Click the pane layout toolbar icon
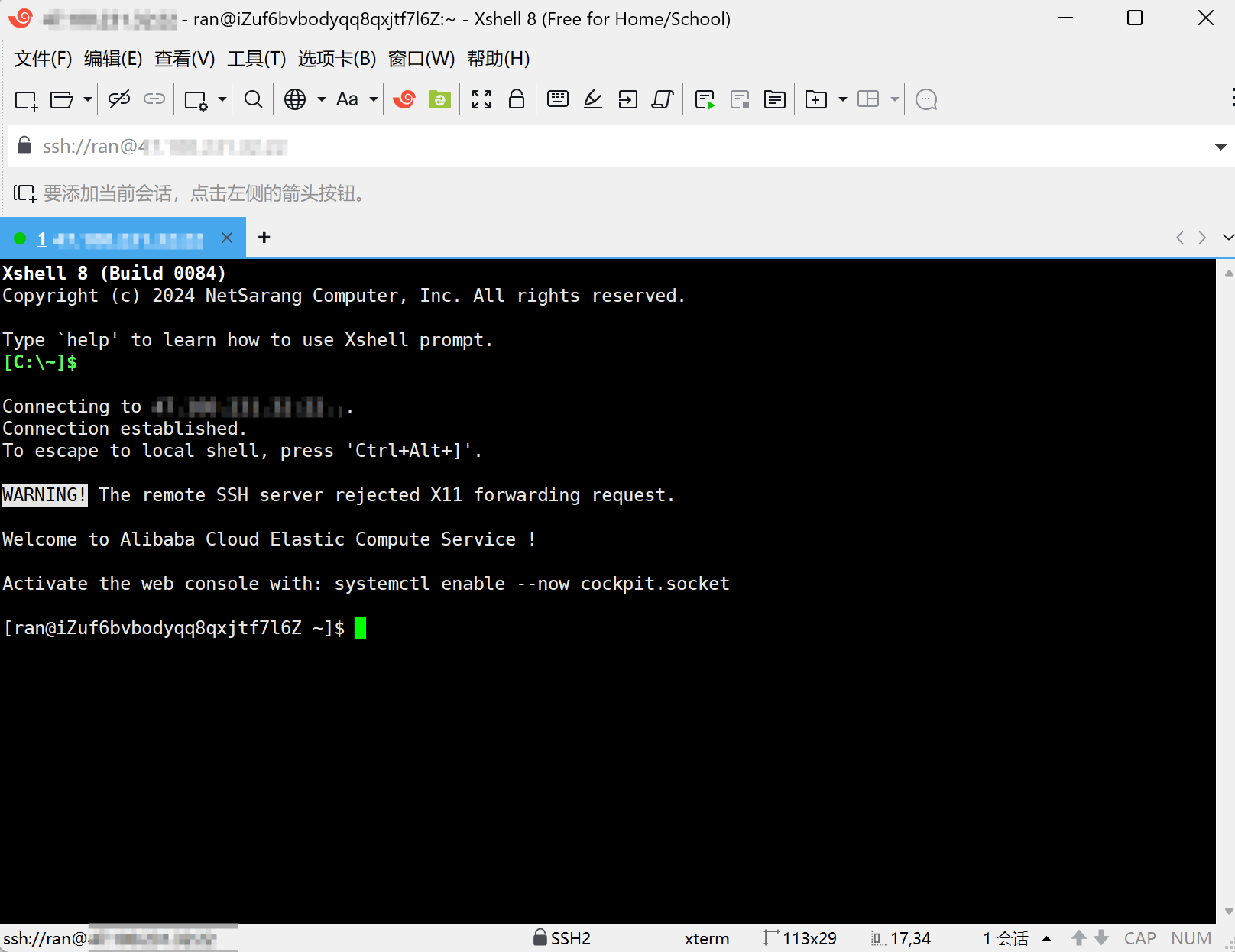The height and width of the screenshot is (952, 1235). point(868,99)
